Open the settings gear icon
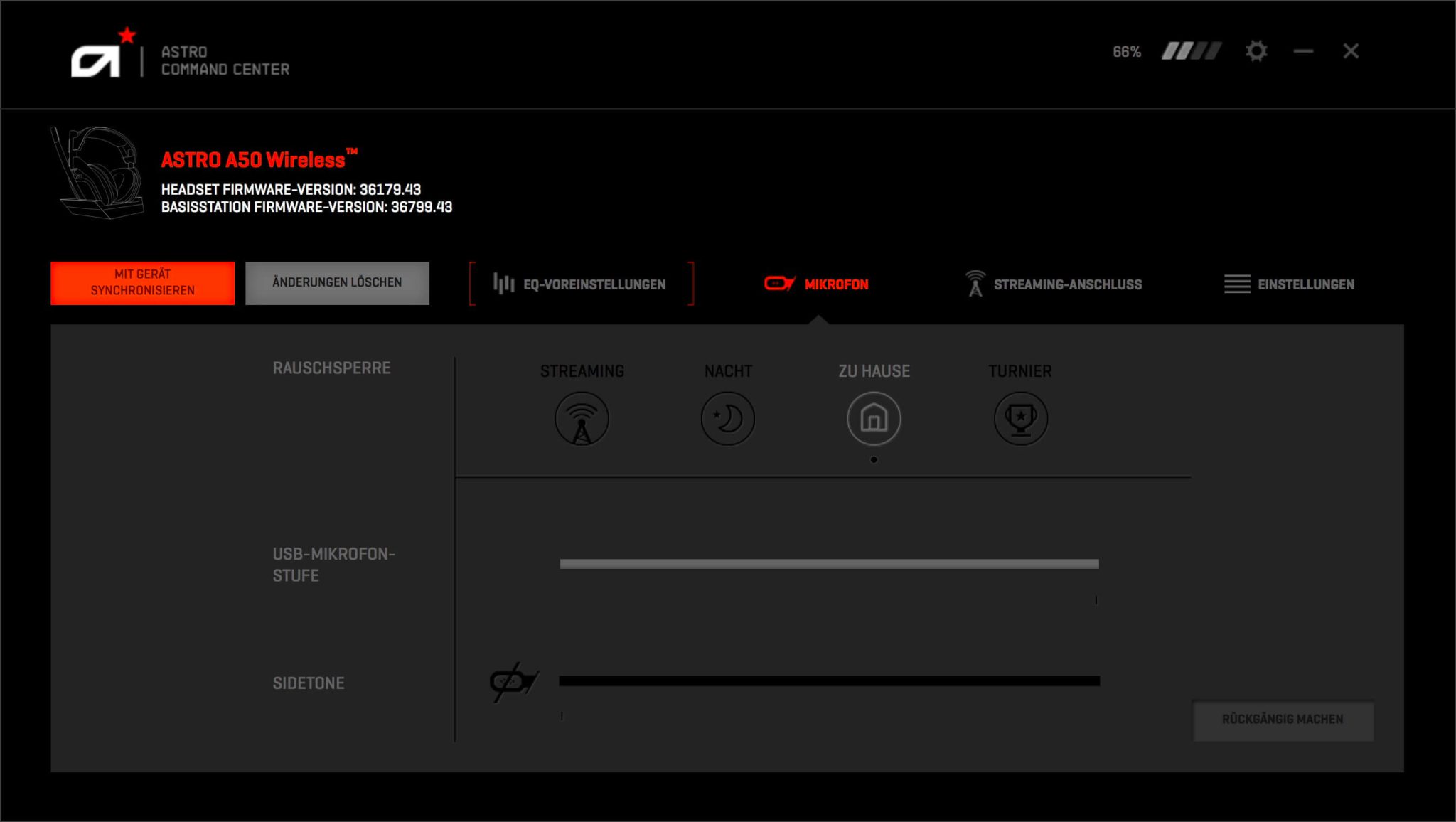The image size is (1456, 822). coord(1256,51)
